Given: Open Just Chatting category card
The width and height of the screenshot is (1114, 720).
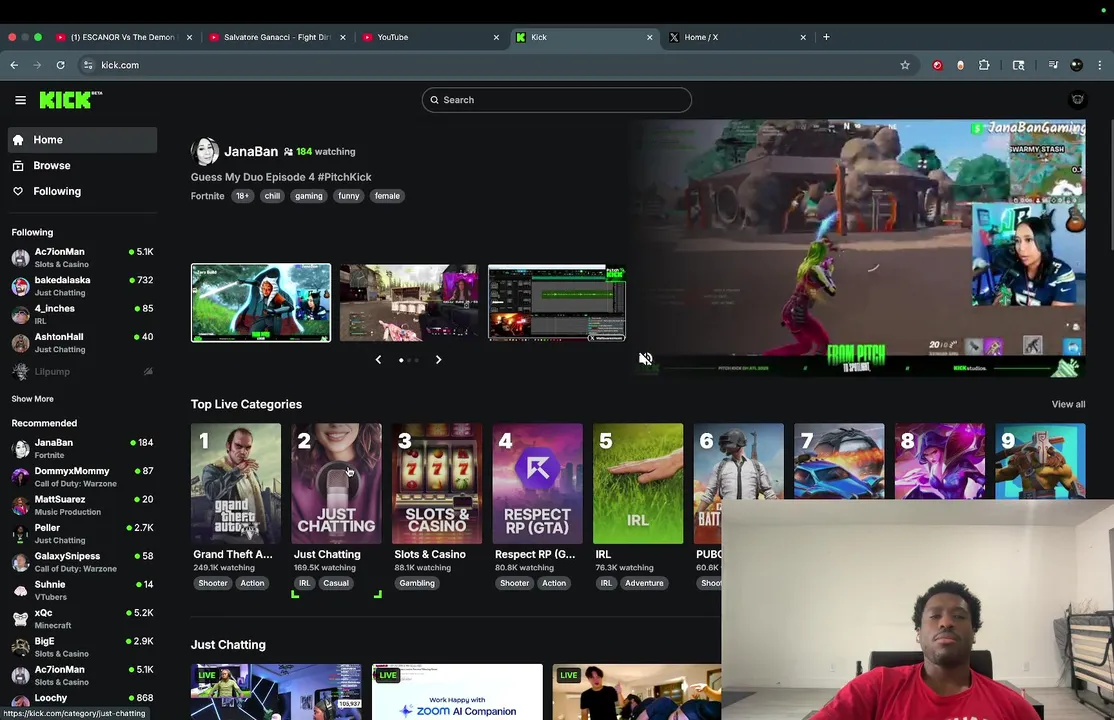Looking at the screenshot, I should pos(336,484).
